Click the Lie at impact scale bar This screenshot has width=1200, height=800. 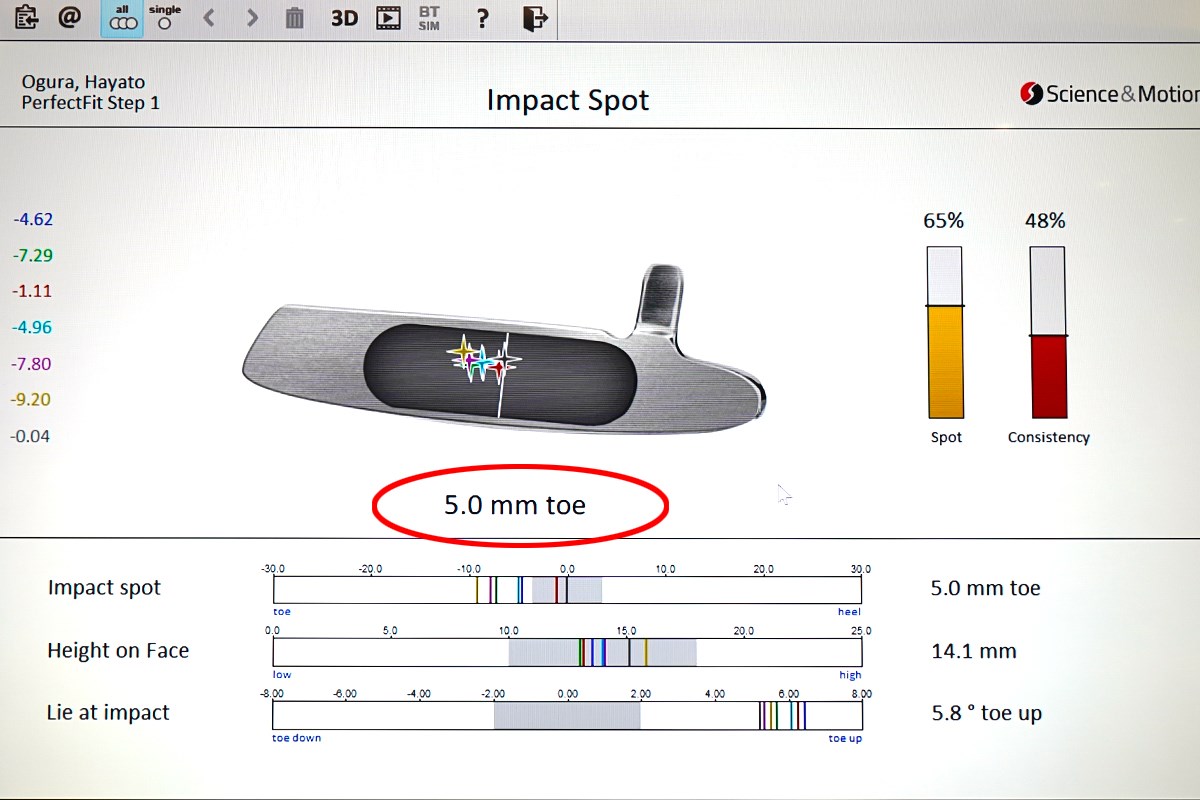(567, 715)
